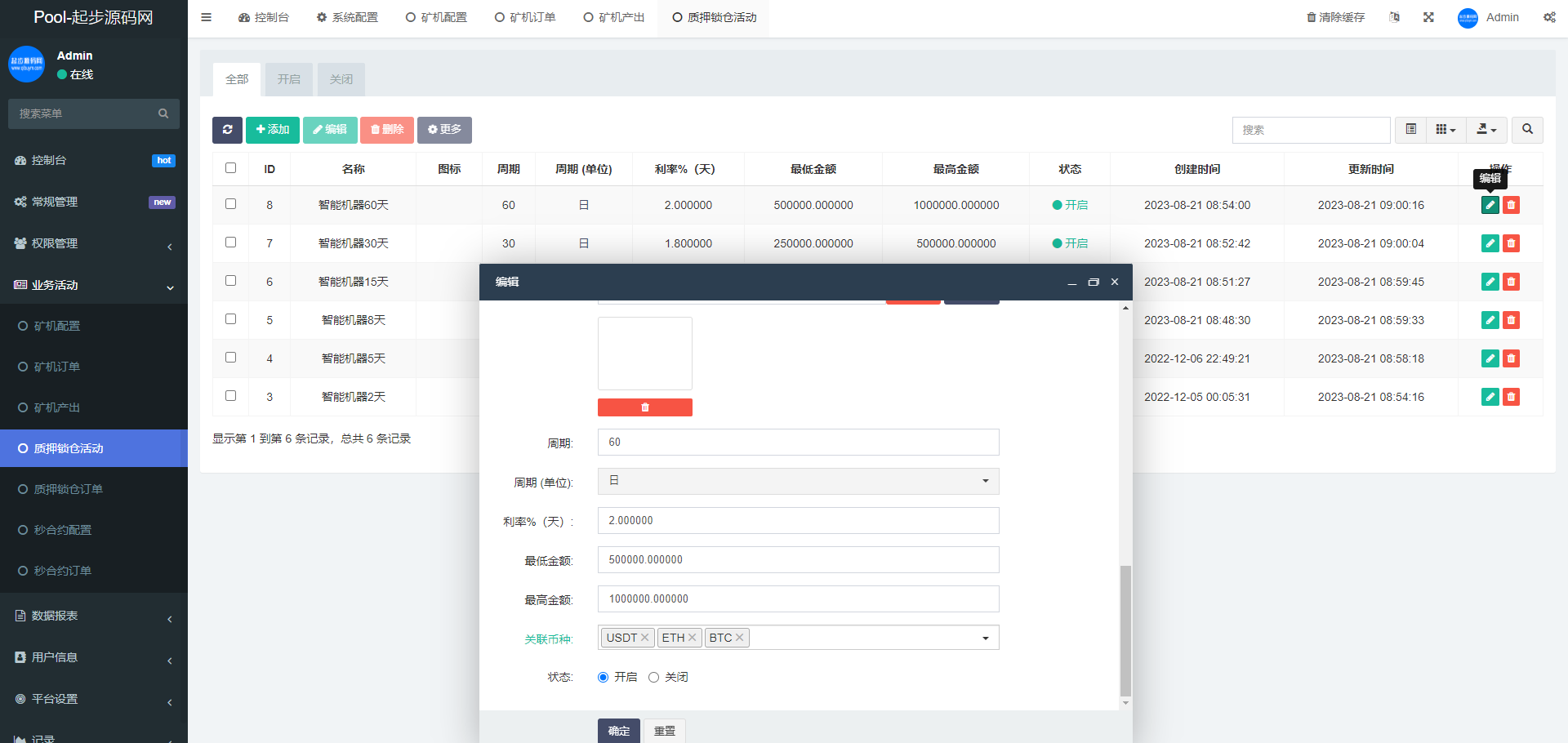Click the 最低金额 input field
Viewport: 1568px width, 743px height.
(798, 559)
